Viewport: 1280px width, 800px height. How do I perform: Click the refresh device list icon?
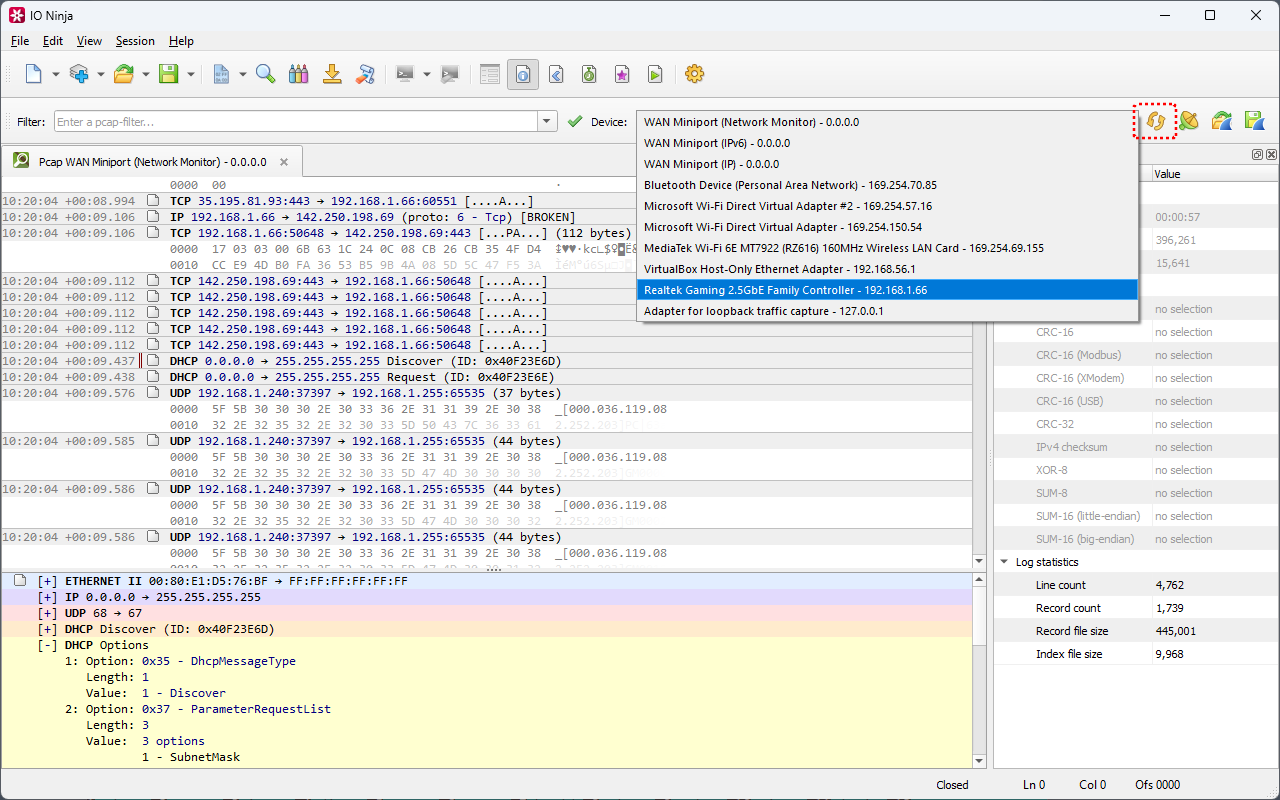click(x=1155, y=121)
